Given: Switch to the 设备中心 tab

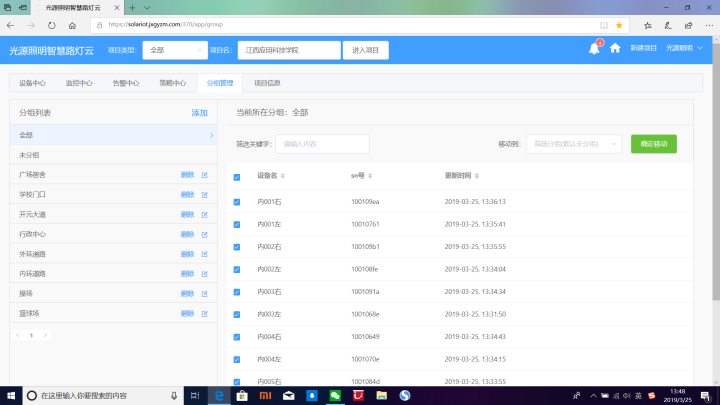Looking at the screenshot, I should click(32, 83).
